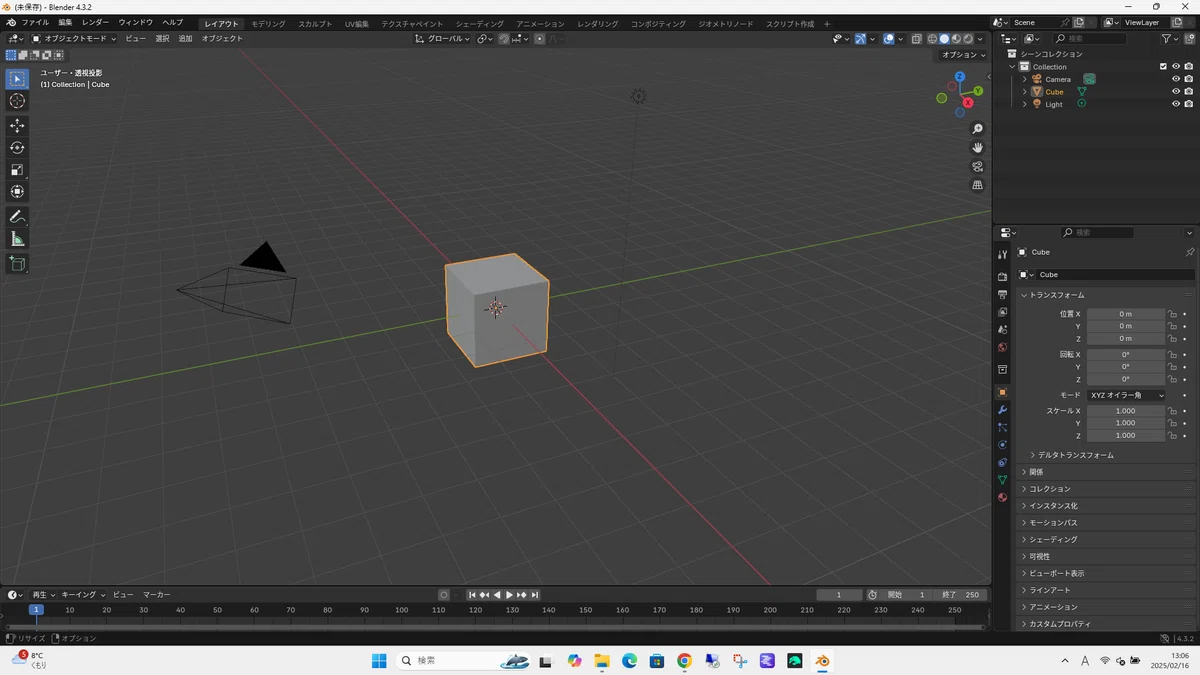
Task: Open the Output properties tab
Action: click(x=1002, y=295)
